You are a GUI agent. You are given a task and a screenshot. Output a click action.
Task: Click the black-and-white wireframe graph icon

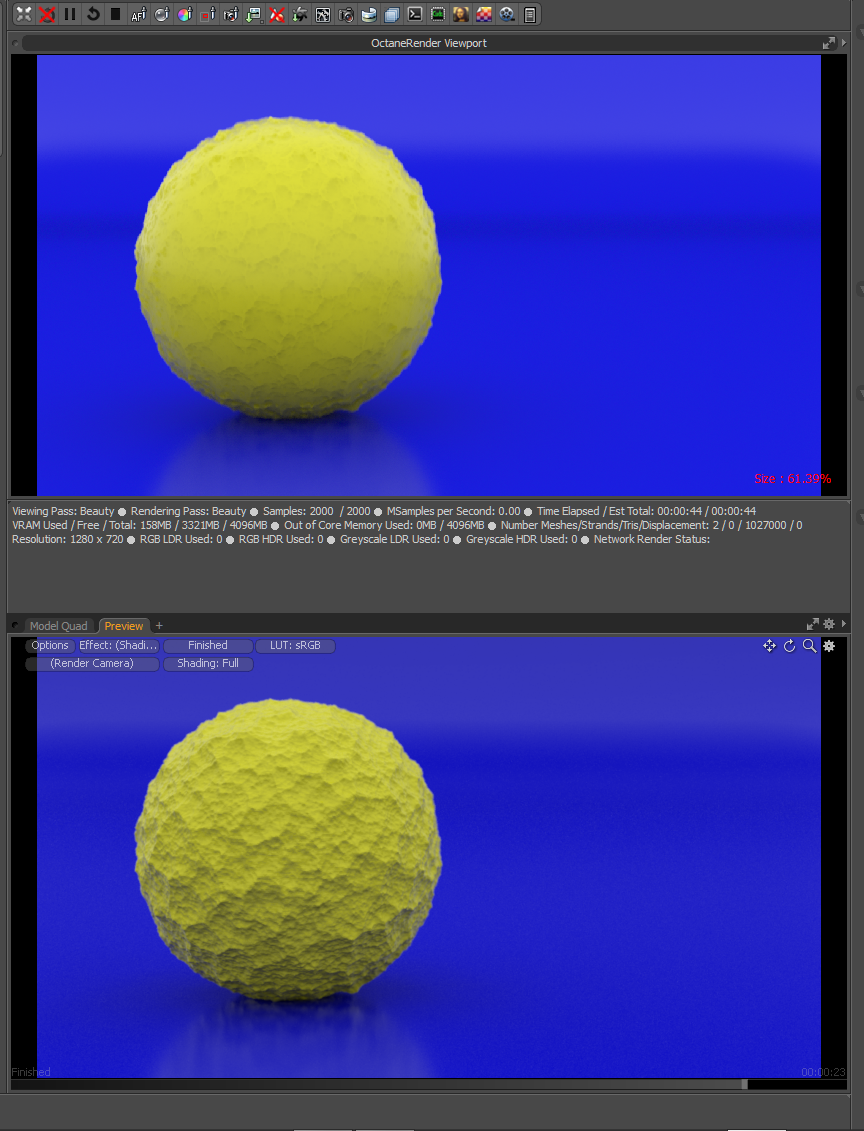click(x=322, y=14)
